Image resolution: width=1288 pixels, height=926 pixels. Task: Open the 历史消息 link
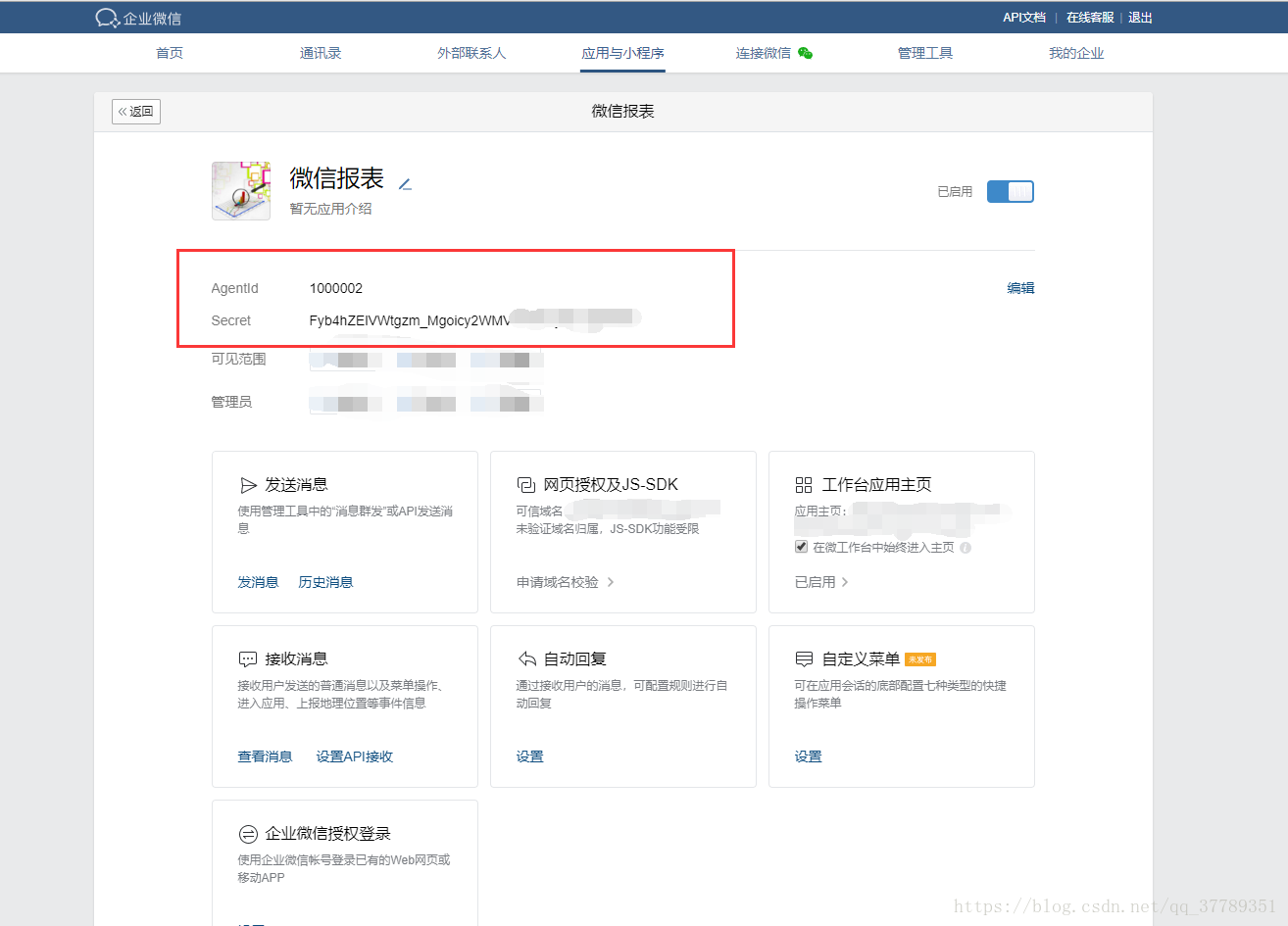click(x=325, y=582)
